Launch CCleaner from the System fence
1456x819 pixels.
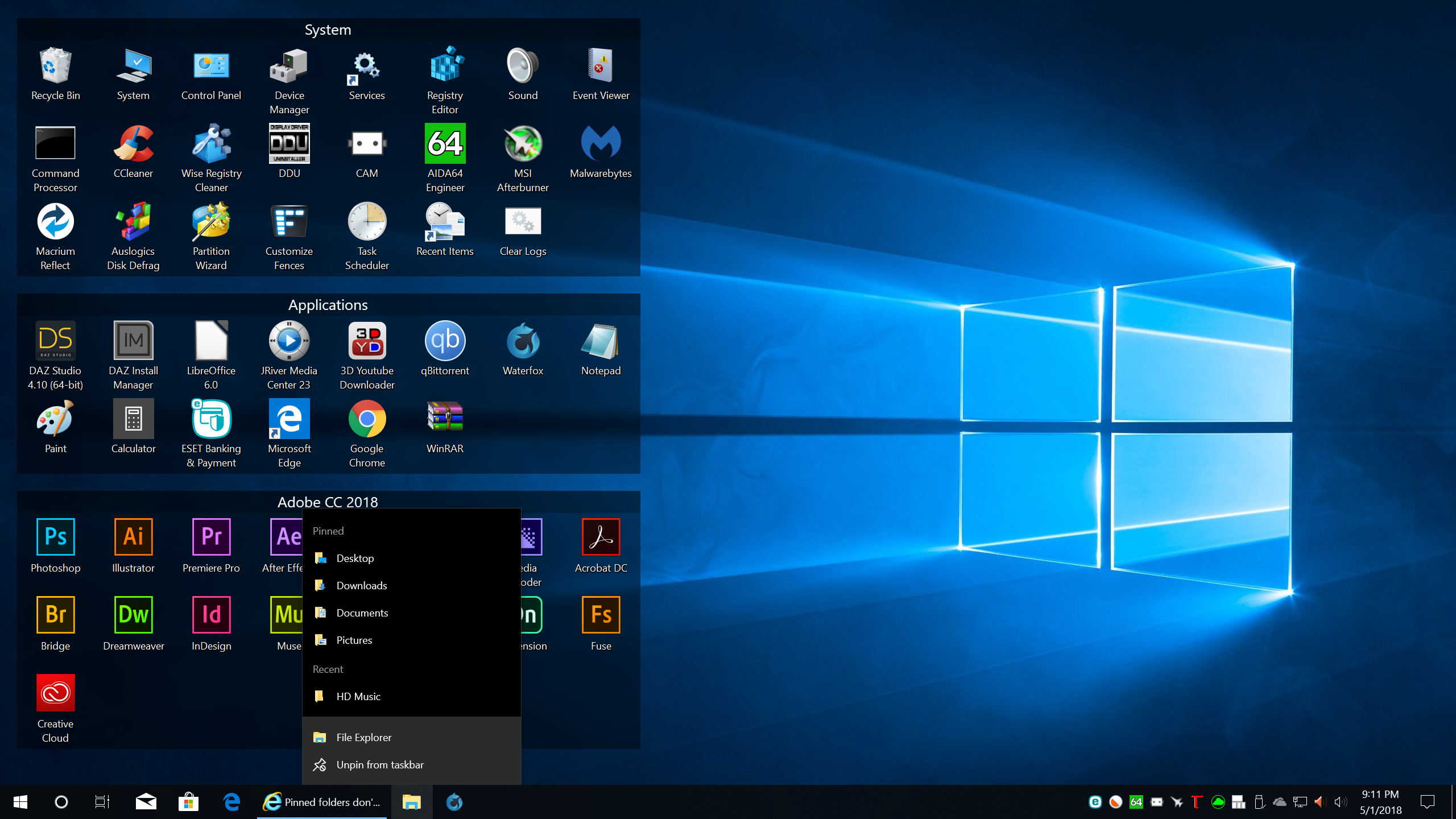click(133, 152)
